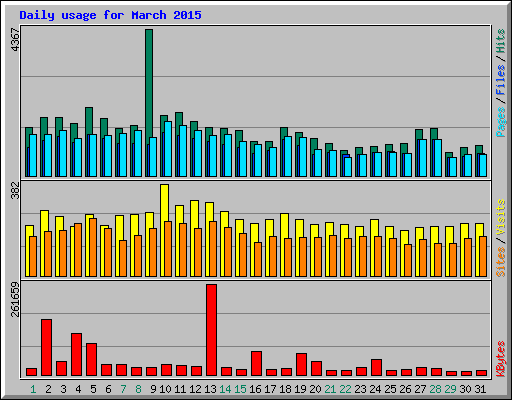Click the 261659 axis value
The width and height of the screenshot is (512, 400).
15,299
